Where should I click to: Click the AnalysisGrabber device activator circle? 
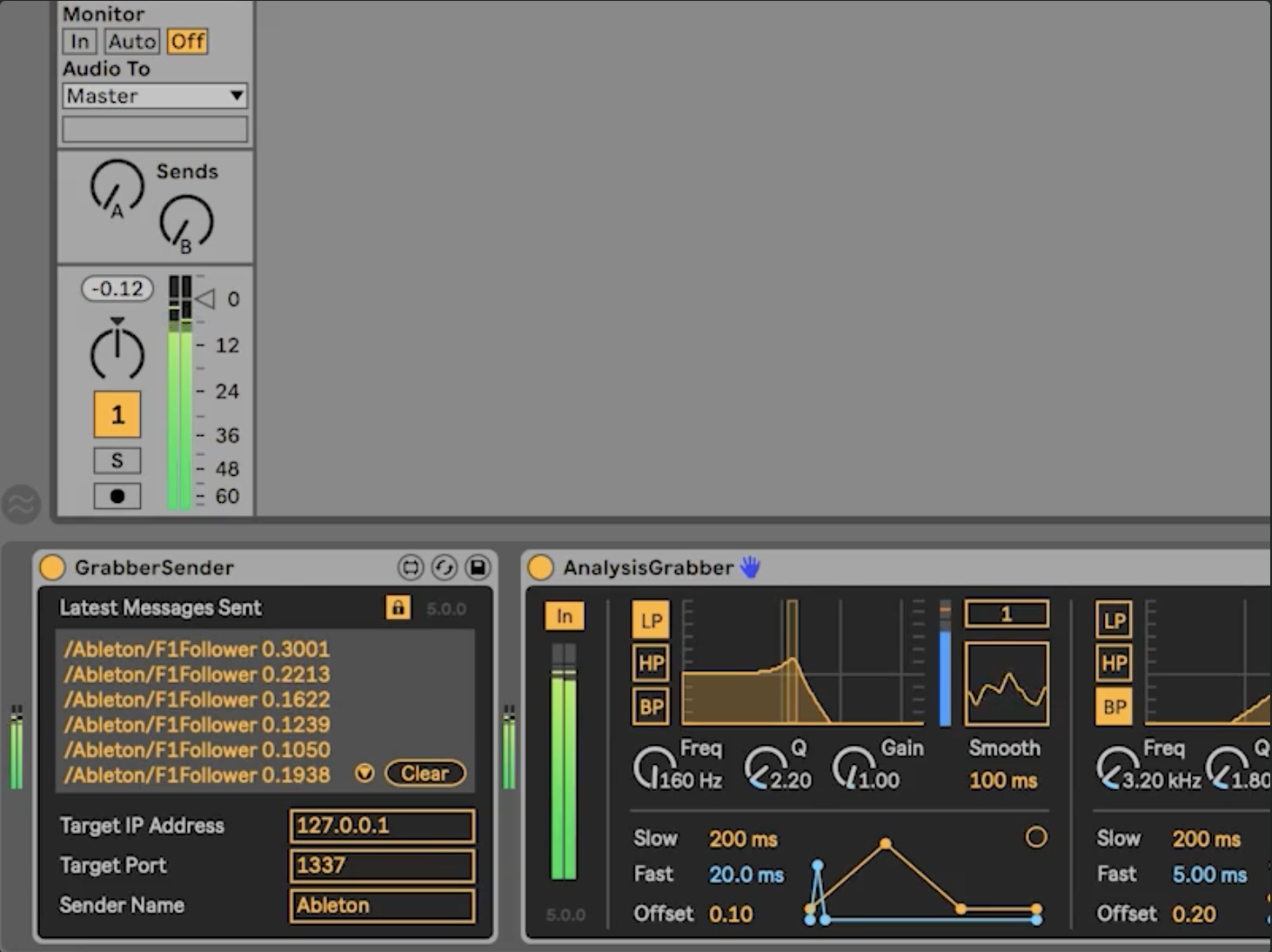point(540,567)
